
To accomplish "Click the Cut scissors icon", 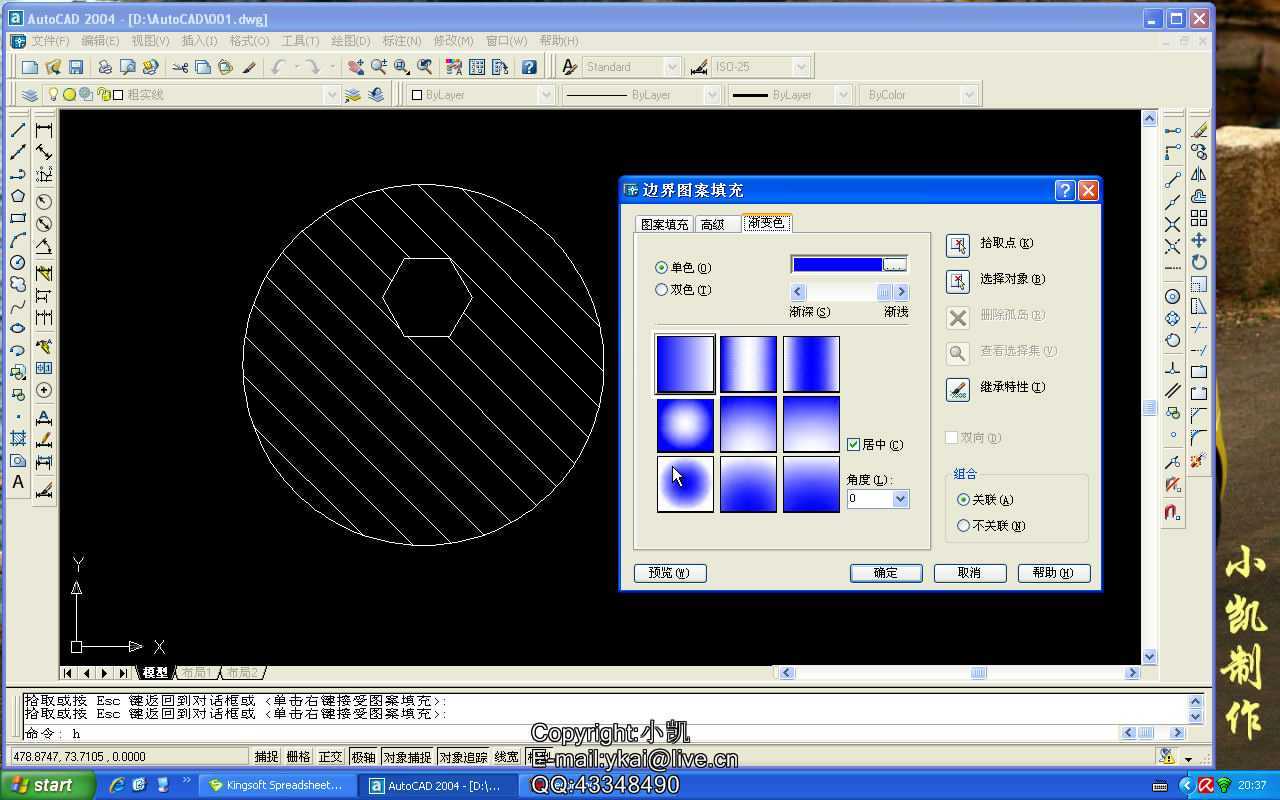I will pyautogui.click(x=180, y=67).
